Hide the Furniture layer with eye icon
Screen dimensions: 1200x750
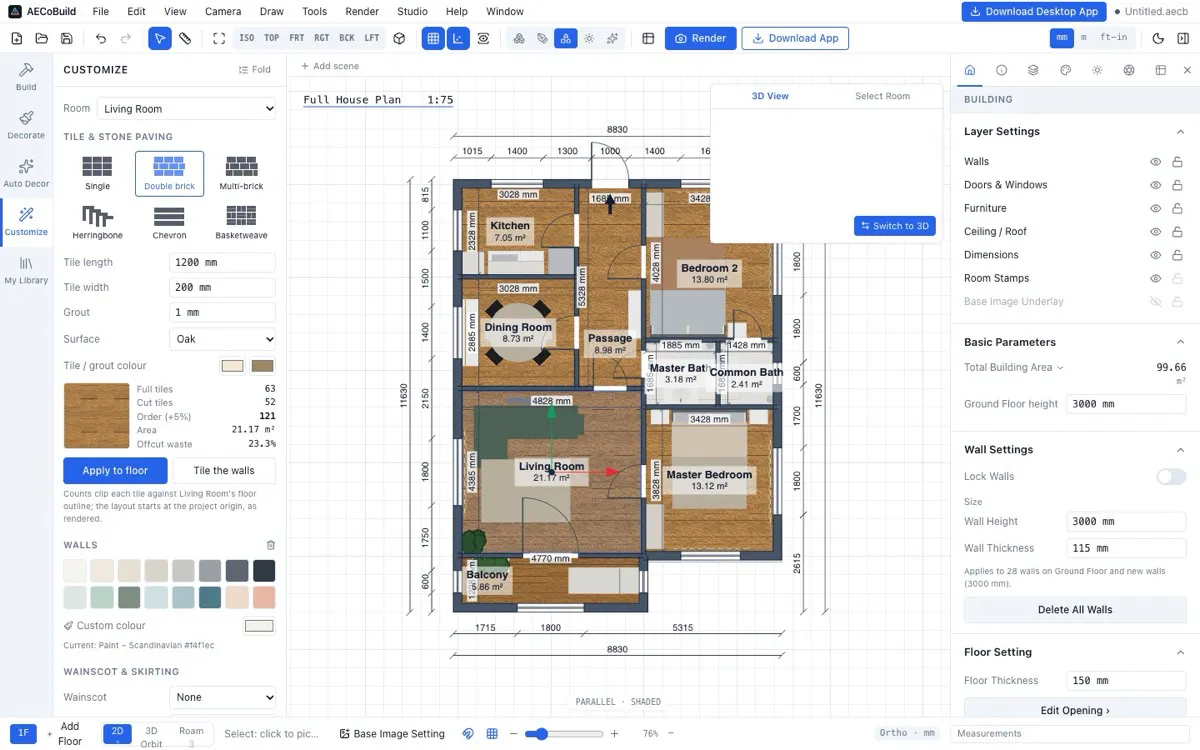point(1155,208)
